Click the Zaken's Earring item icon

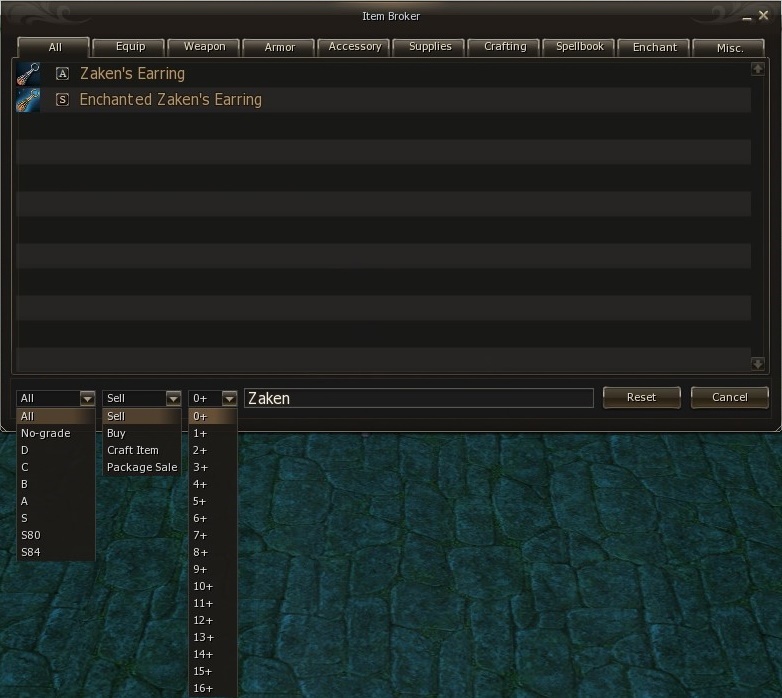coord(28,74)
